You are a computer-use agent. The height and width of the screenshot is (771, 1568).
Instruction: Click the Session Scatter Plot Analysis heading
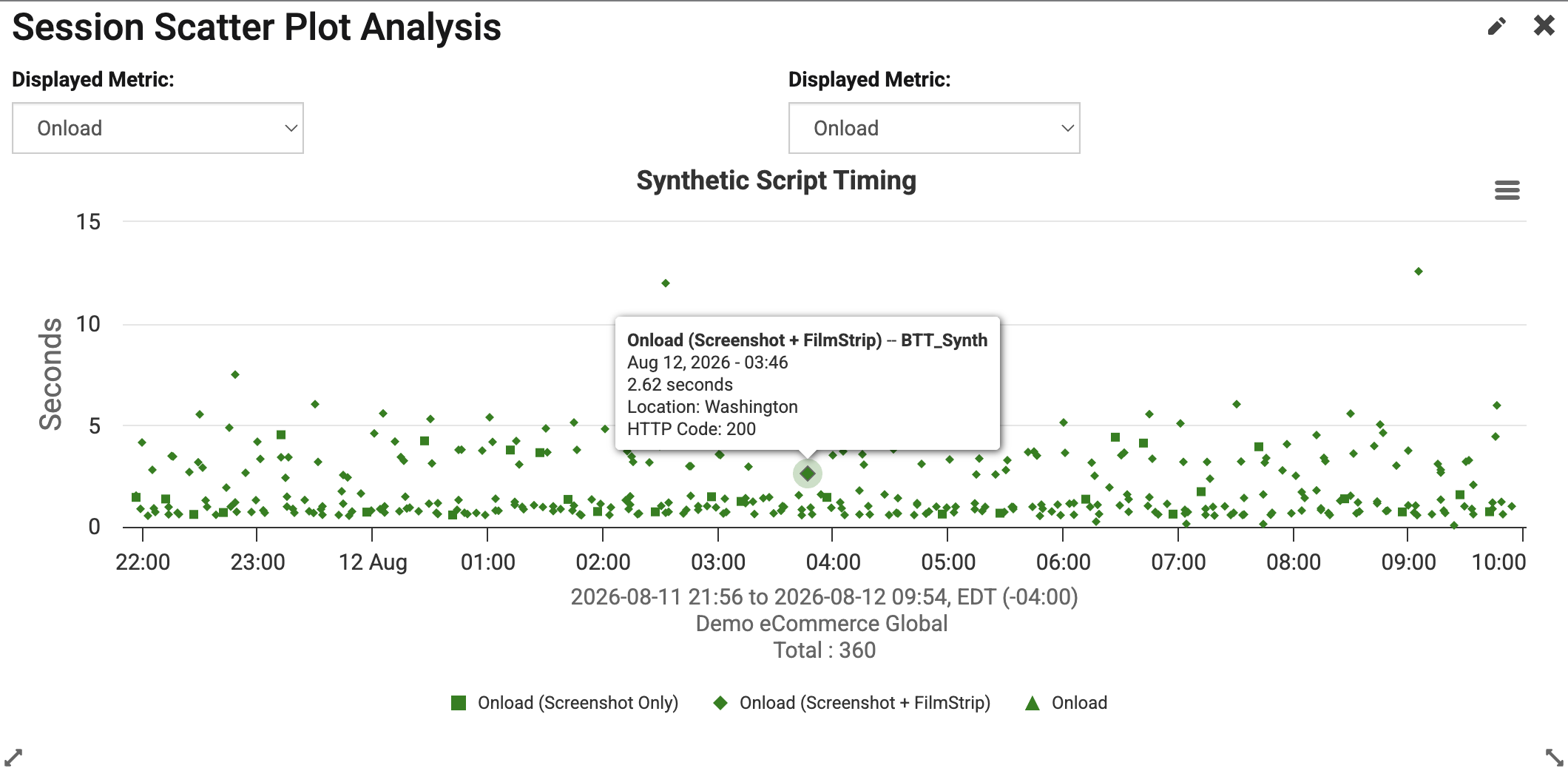(257, 27)
